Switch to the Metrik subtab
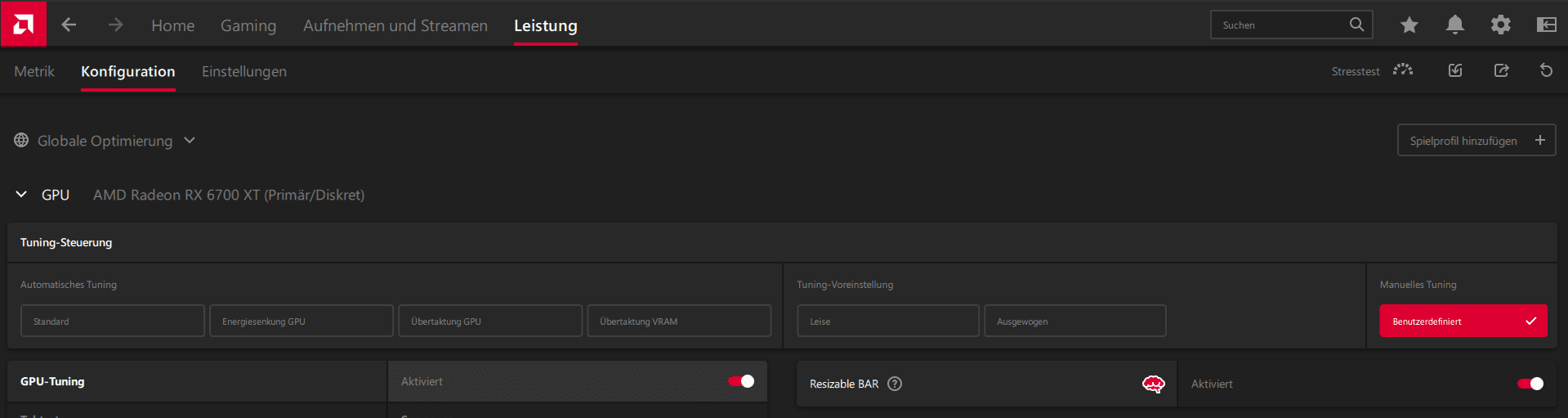 34,71
